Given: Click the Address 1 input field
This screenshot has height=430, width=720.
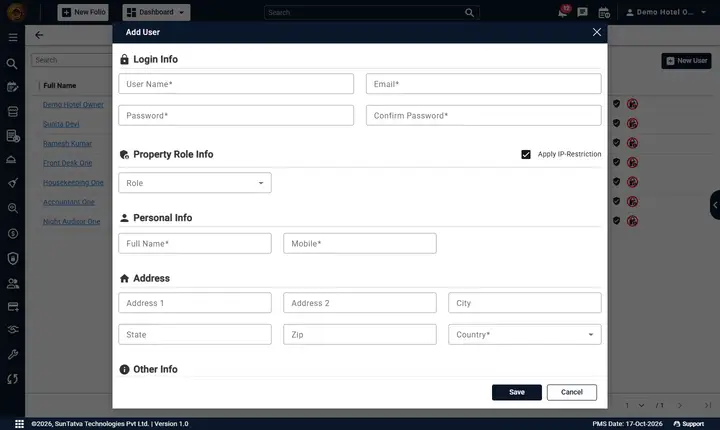Looking at the screenshot, I should tap(195, 303).
